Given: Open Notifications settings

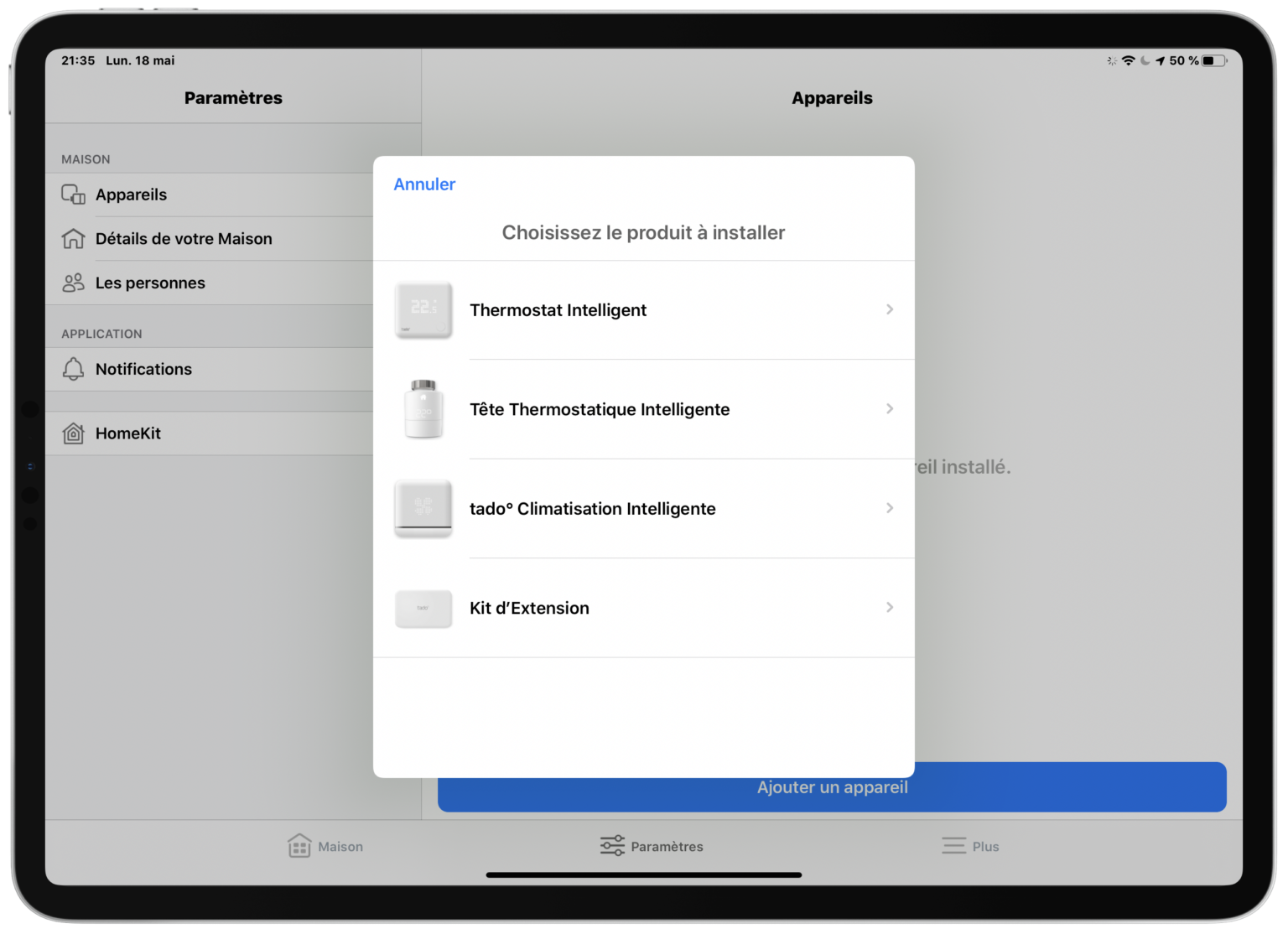Looking at the screenshot, I should click(x=210, y=369).
